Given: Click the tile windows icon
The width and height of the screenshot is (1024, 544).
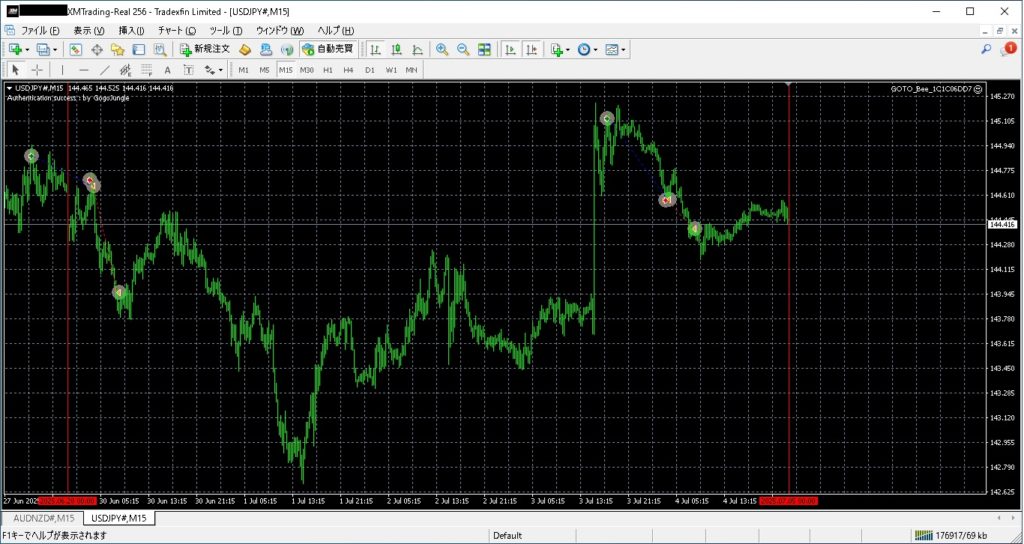Looking at the screenshot, I should (x=484, y=49).
